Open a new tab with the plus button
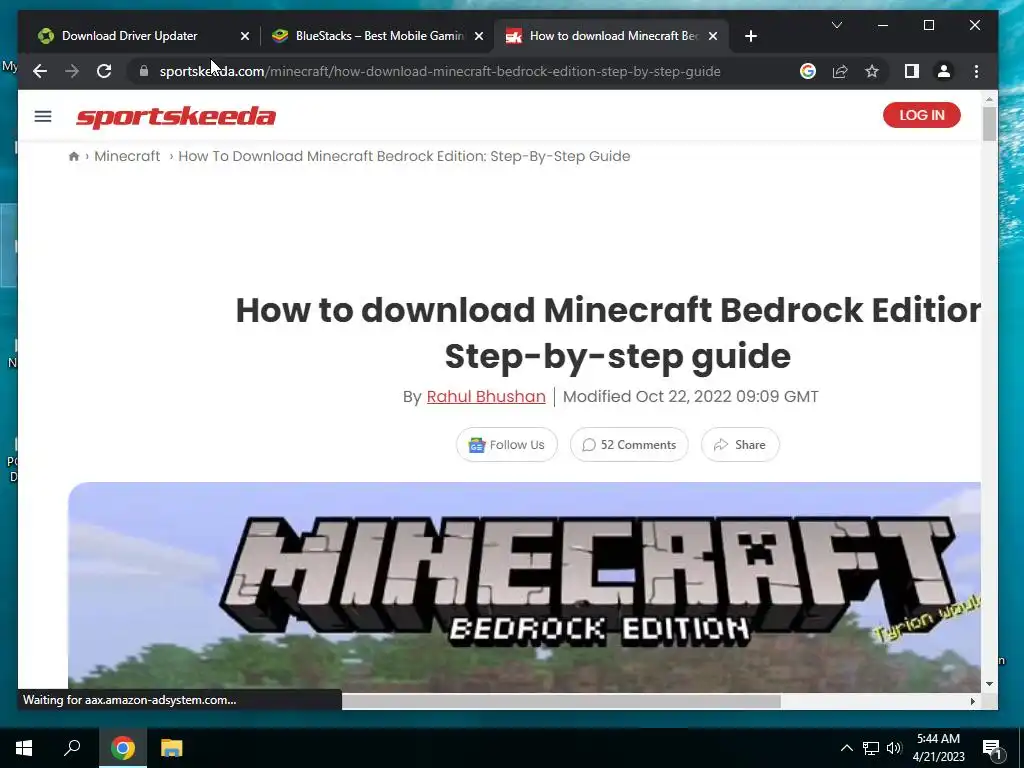Image resolution: width=1024 pixels, height=768 pixels. click(x=751, y=36)
